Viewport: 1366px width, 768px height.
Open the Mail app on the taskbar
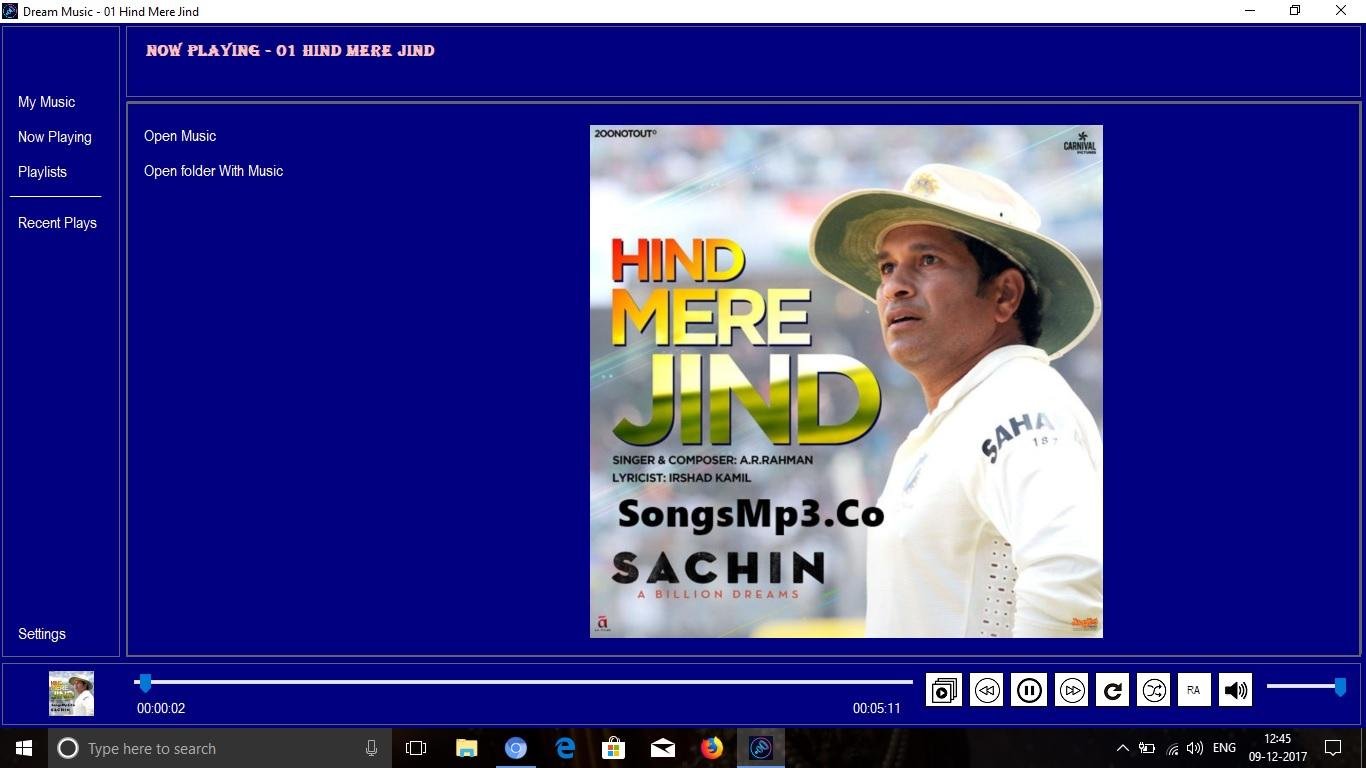coord(663,748)
